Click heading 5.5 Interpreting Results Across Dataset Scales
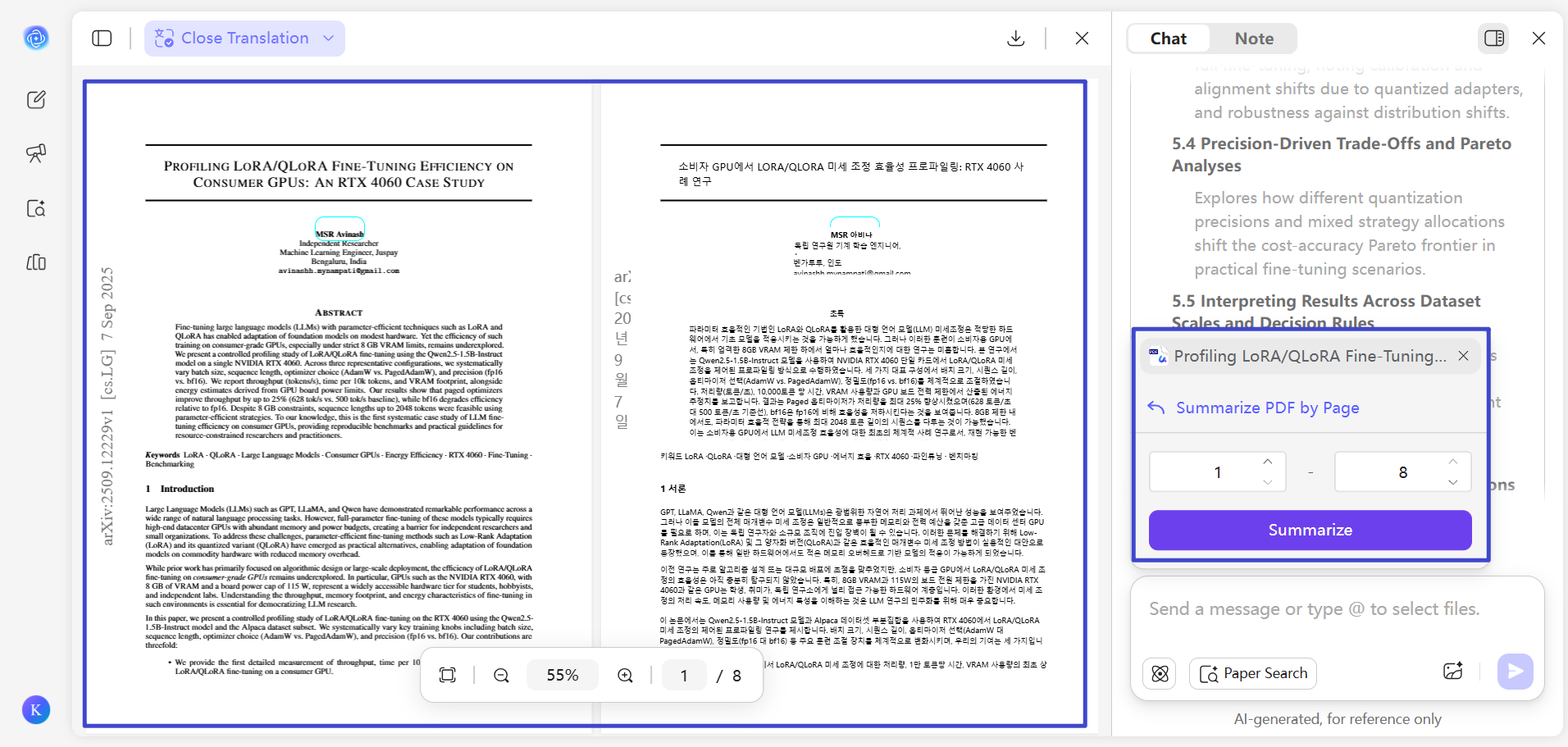Screen dimensions: 1568x747 coord(1326,312)
